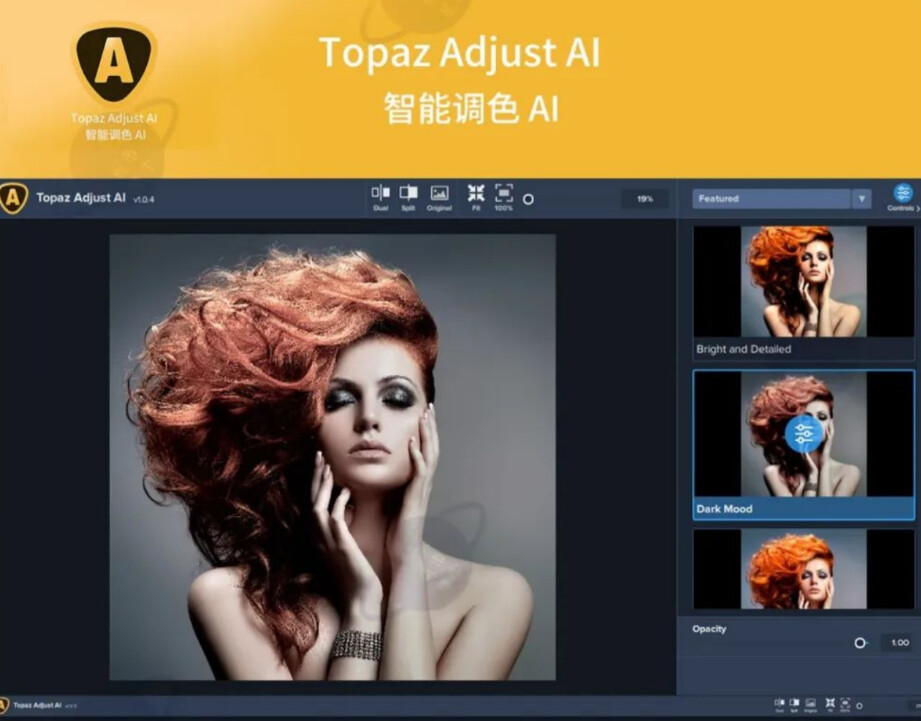Screen dimensions: 921x721
Task: Click the Dark Mood preset label
Action: tap(724, 509)
